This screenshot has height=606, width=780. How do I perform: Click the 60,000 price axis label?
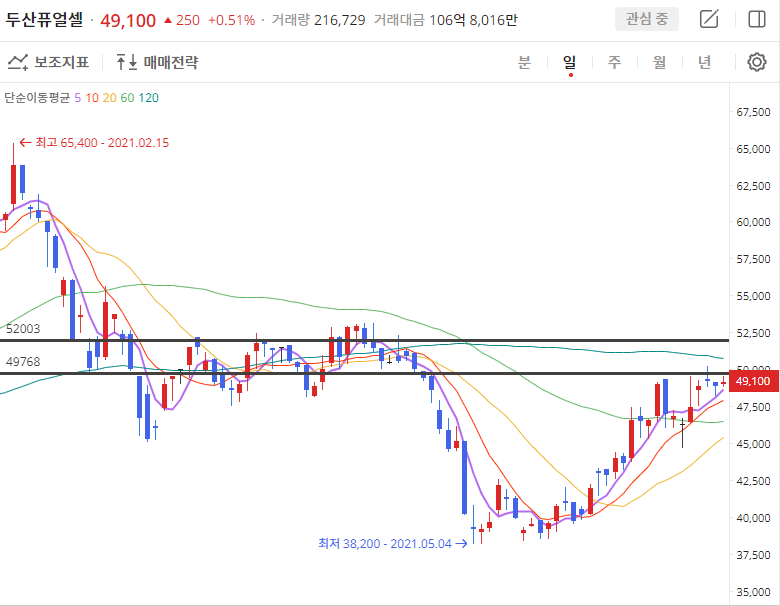(x=754, y=222)
